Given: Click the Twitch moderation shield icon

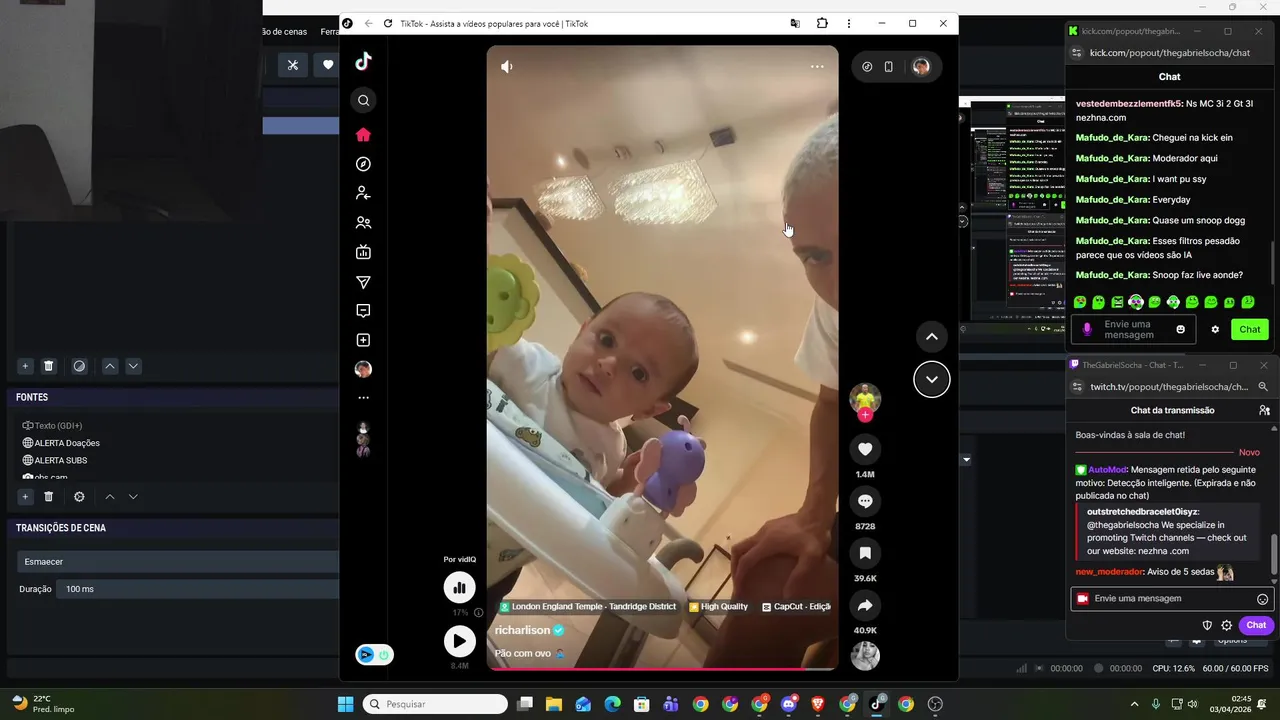Looking at the screenshot, I should pyautogui.click(x=1207, y=625).
